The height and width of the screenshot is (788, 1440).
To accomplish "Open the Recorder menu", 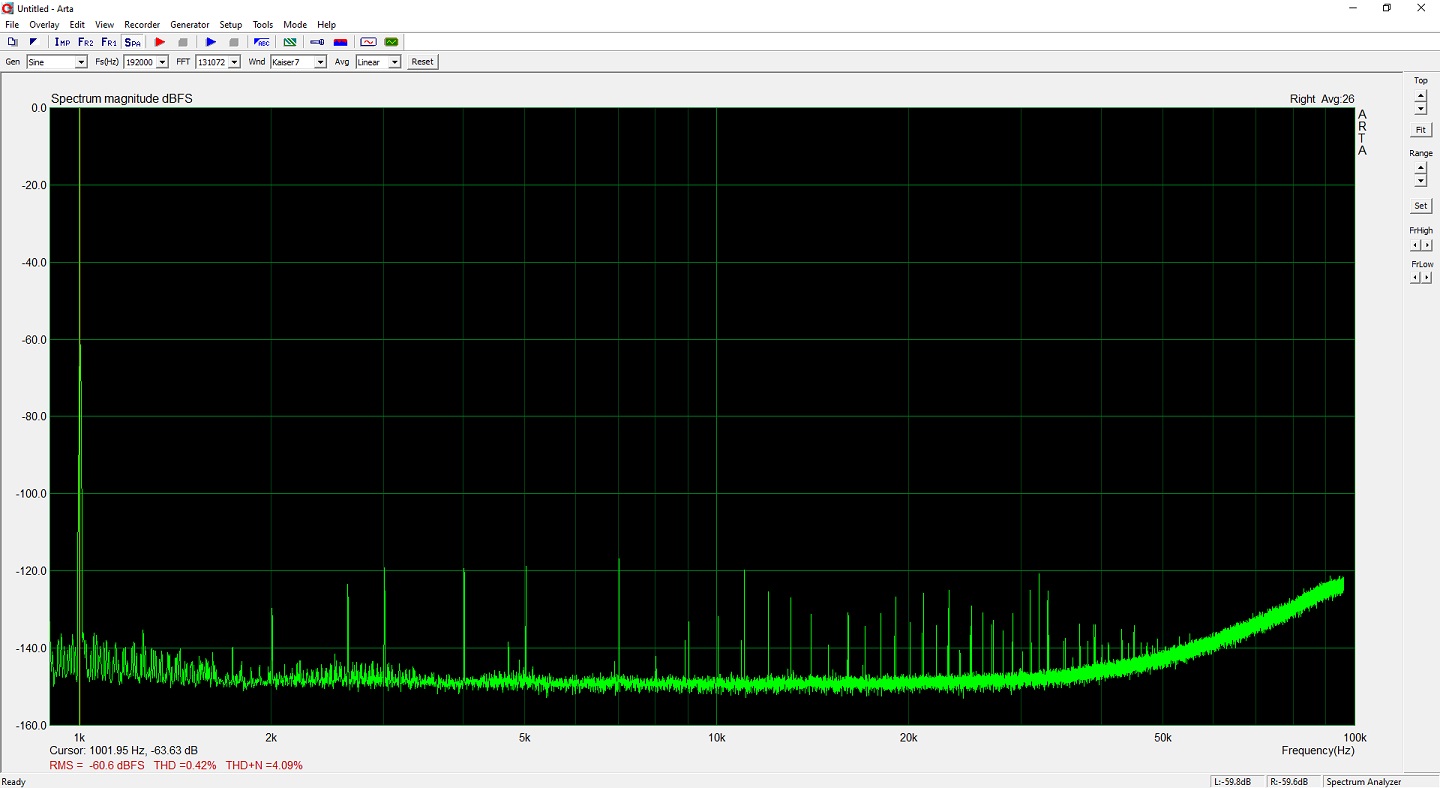I will [x=142, y=25].
